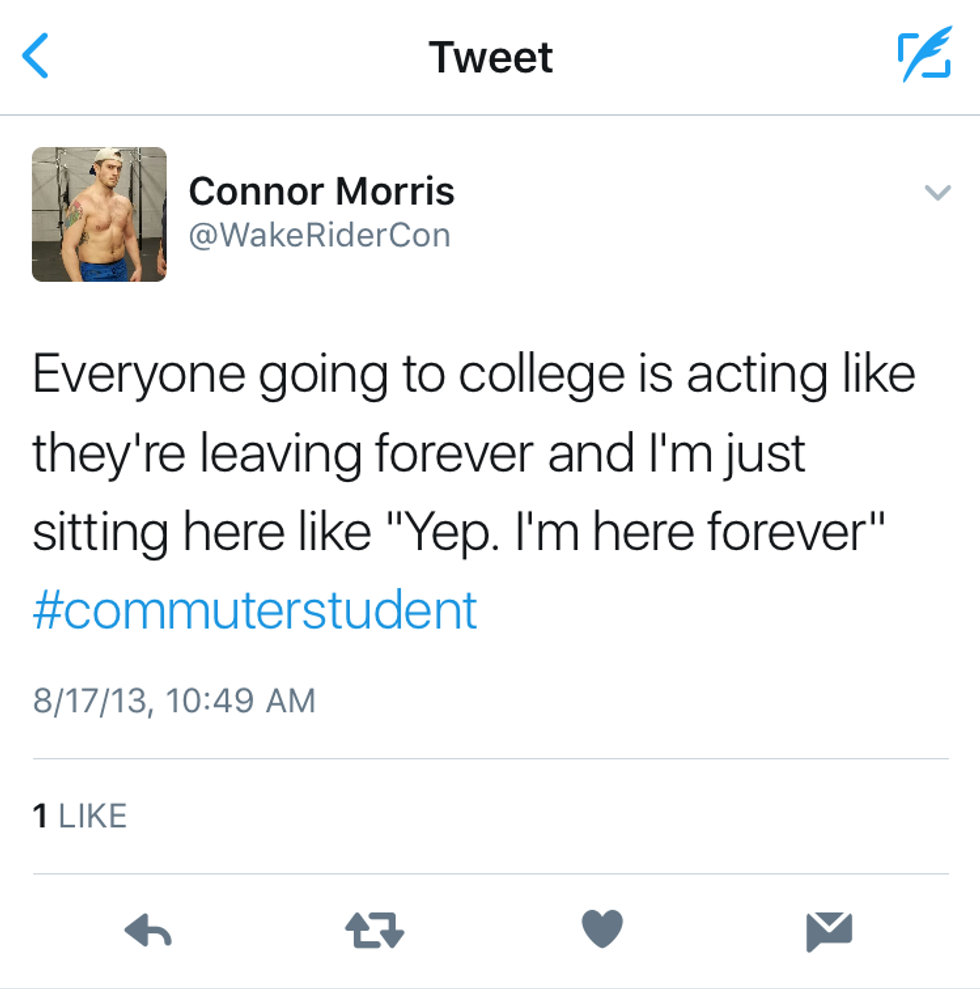980x989 pixels.
Task: Click the like count number 1
Action: pos(40,816)
